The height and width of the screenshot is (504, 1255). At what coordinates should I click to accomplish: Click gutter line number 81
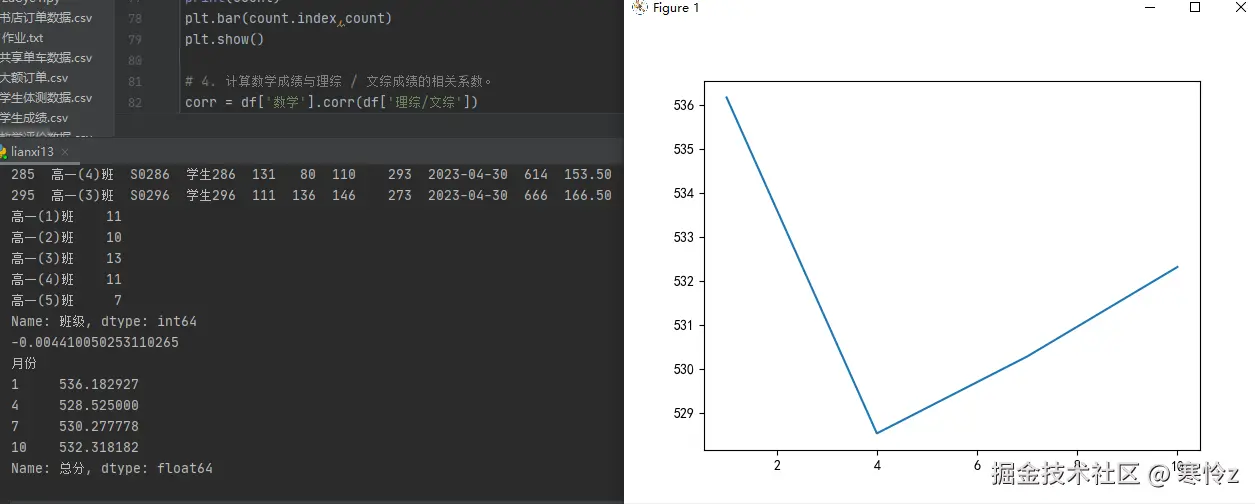coord(135,81)
